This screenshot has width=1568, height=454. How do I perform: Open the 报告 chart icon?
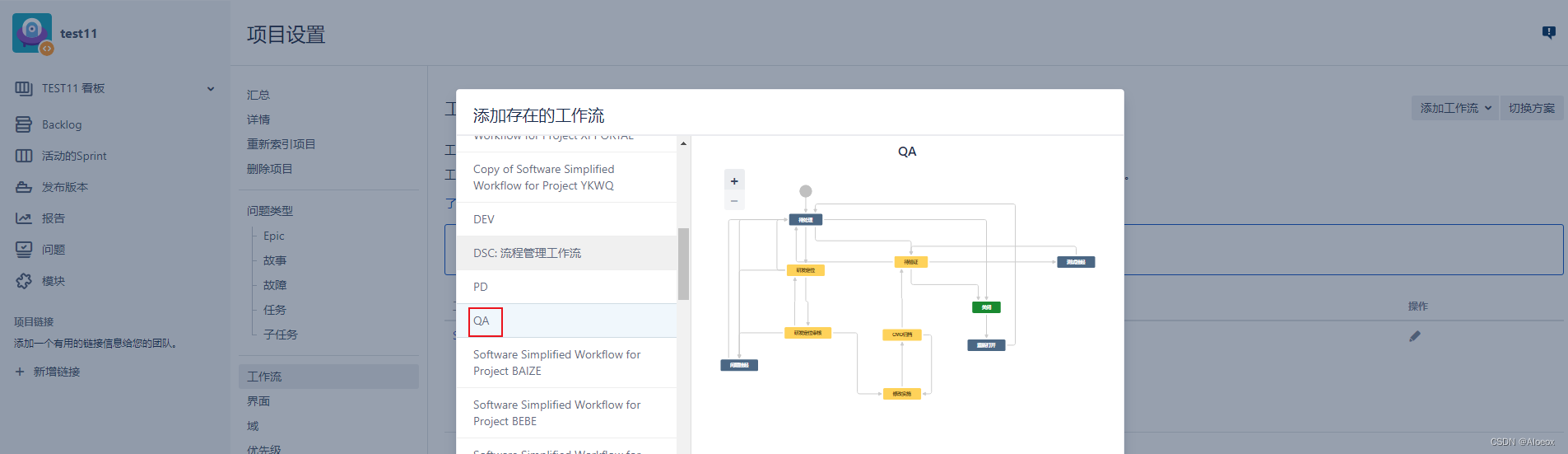coord(24,218)
